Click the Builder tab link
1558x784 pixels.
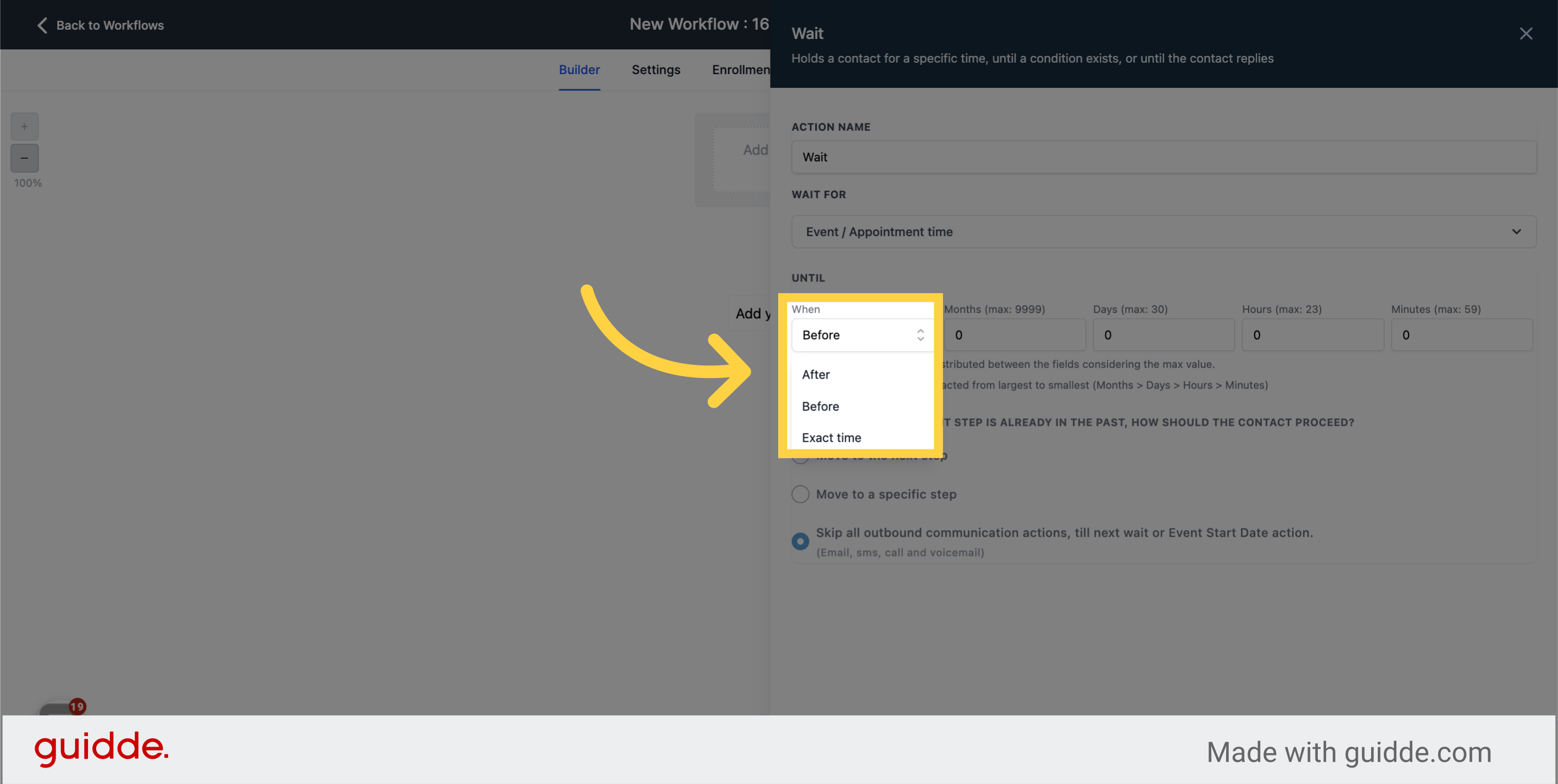[579, 70]
